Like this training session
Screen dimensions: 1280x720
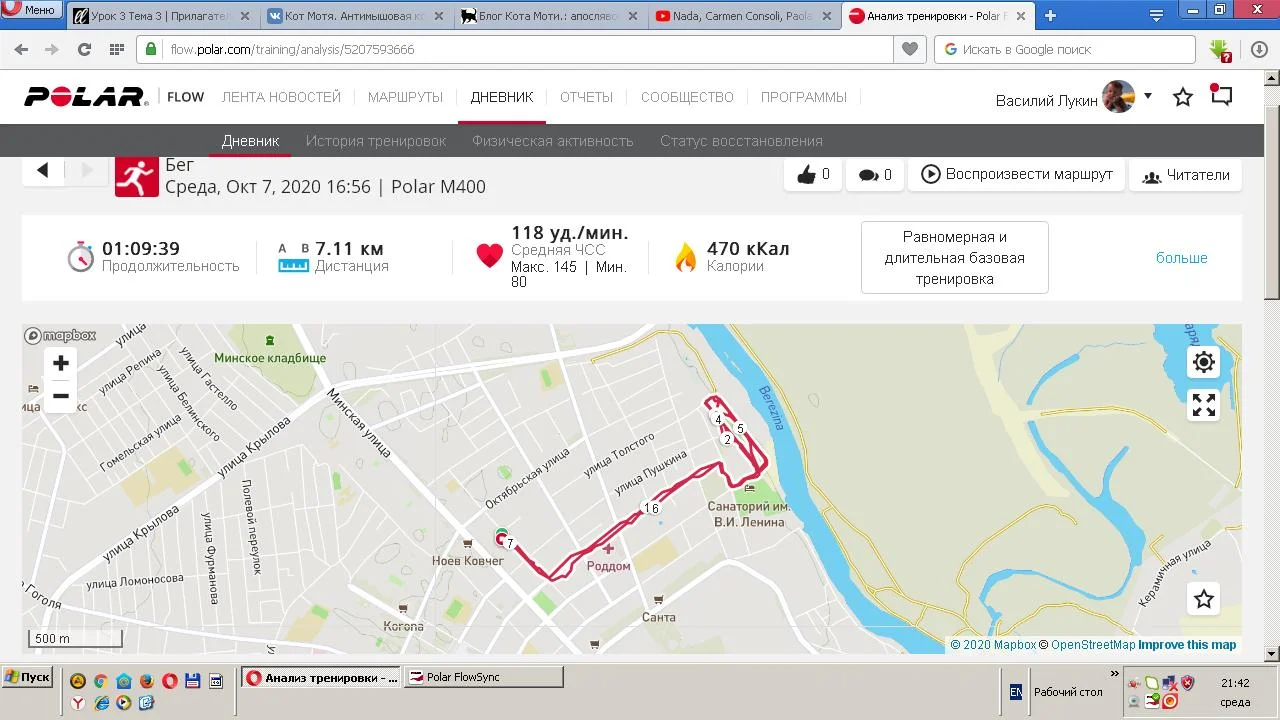click(813, 175)
